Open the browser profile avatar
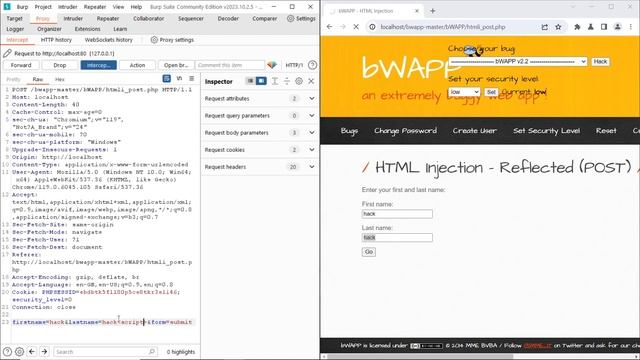 point(618,27)
